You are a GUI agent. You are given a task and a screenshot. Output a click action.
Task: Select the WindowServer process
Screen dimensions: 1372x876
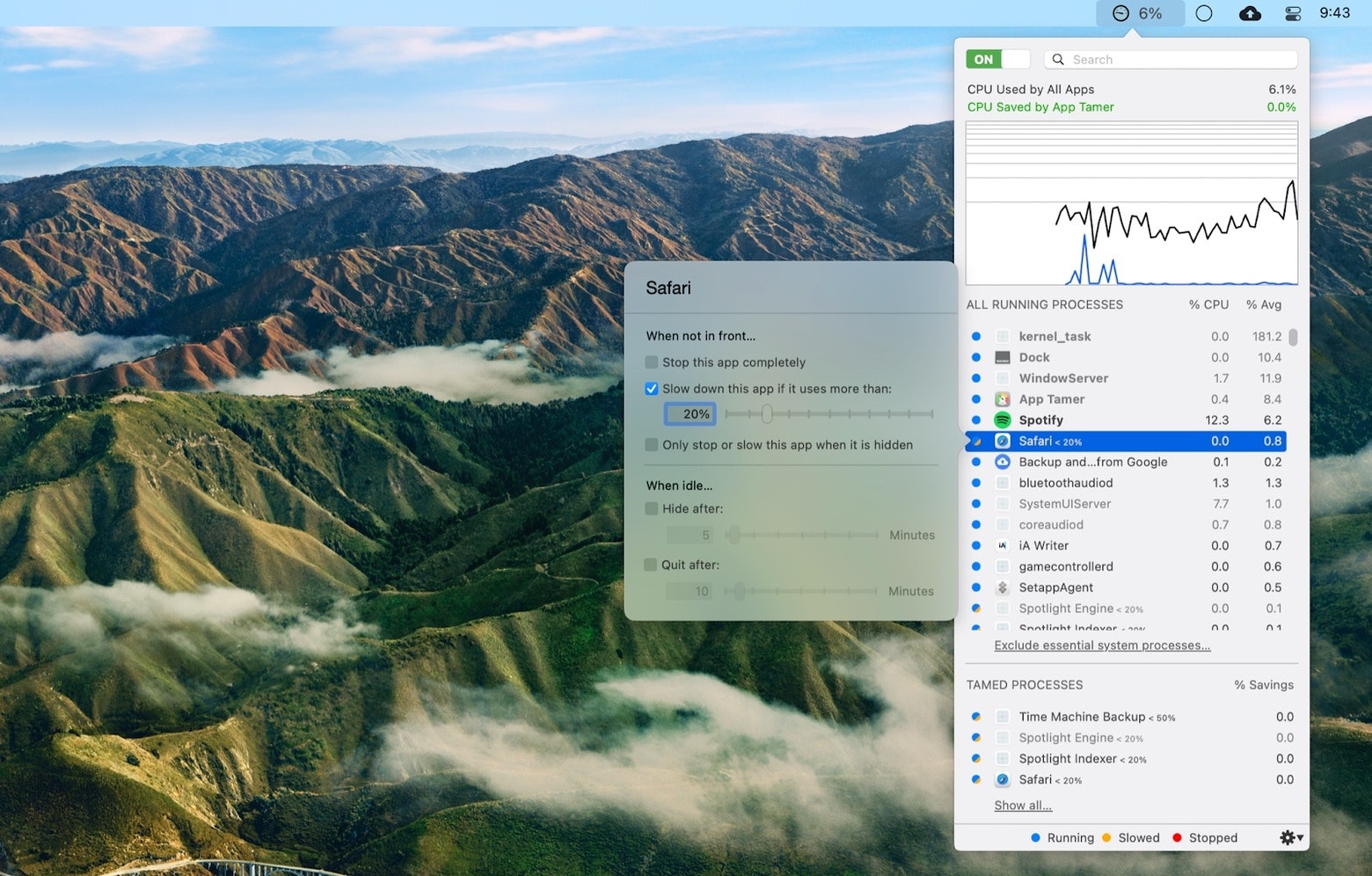pyautogui.click(x=1126, y=378)
